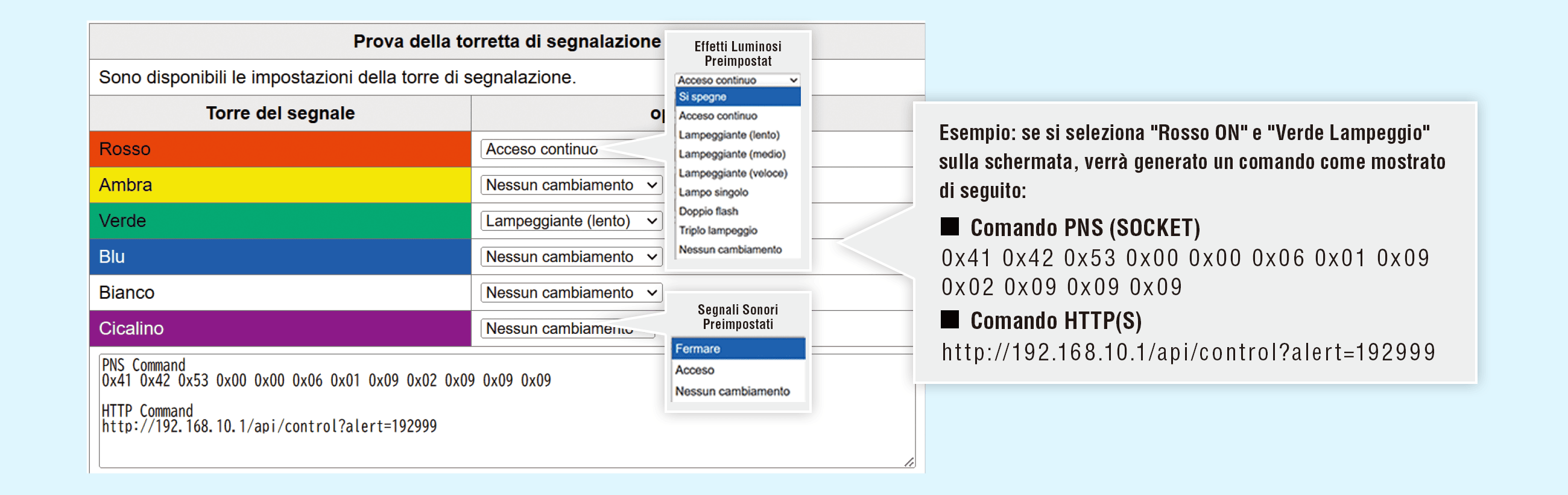
Task: Click the green Verde color cell
Action: (x=280, y=221)
